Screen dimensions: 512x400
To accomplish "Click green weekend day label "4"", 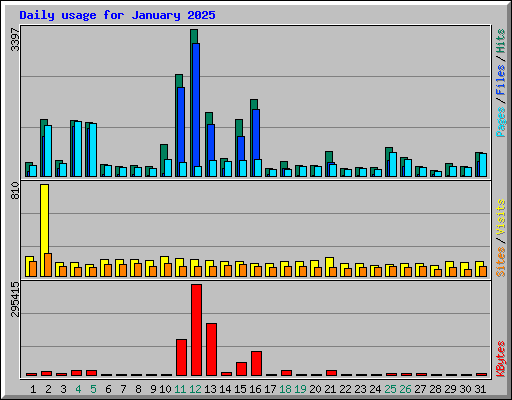I will [x=78, y=389].
